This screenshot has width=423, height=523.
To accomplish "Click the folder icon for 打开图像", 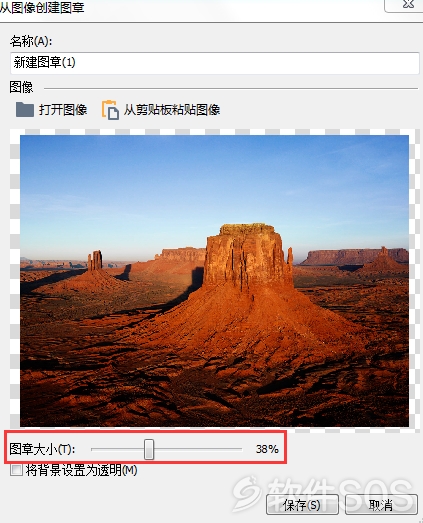I will pyautogui.click(x=25, y=110).
